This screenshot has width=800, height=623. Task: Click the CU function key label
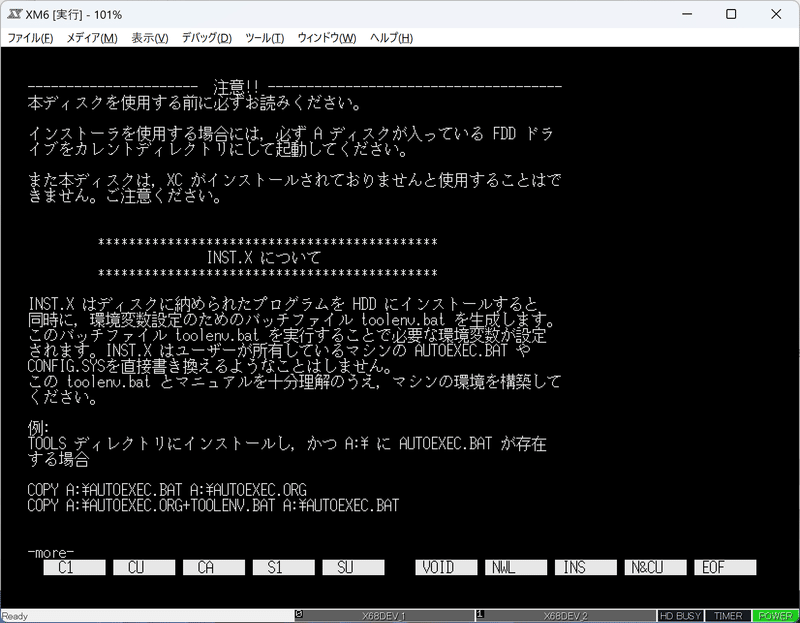point(144,567)
